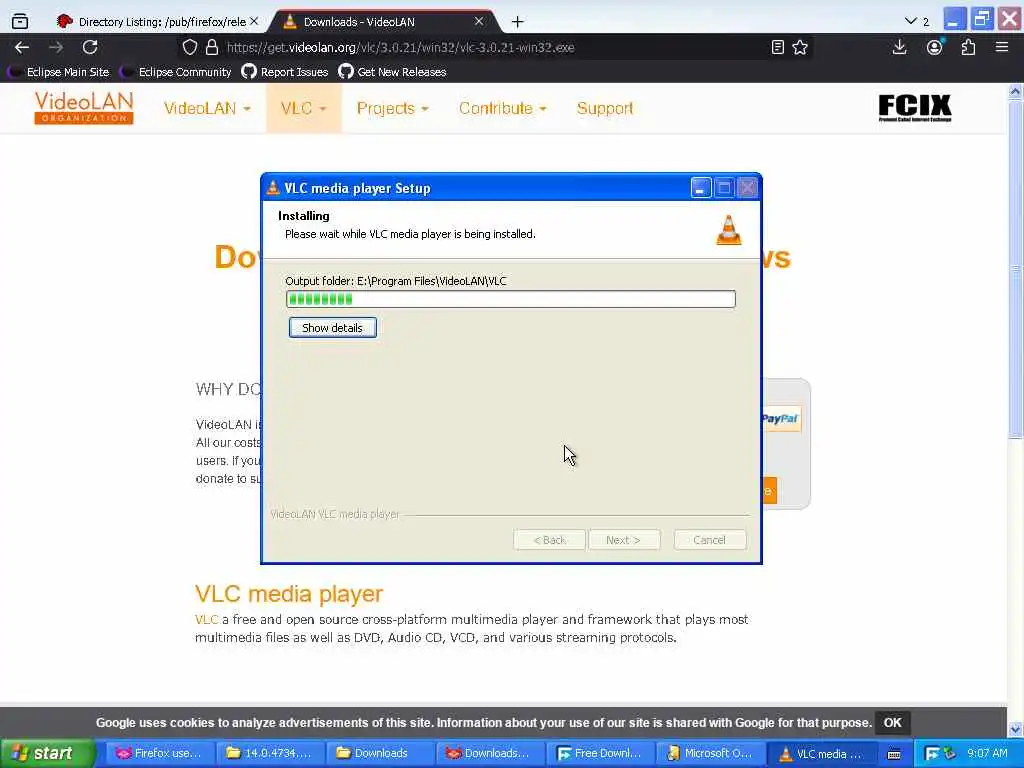Expand the VideoLAN navigation dropdown
1024x768 pixels.
coord(207,108)
